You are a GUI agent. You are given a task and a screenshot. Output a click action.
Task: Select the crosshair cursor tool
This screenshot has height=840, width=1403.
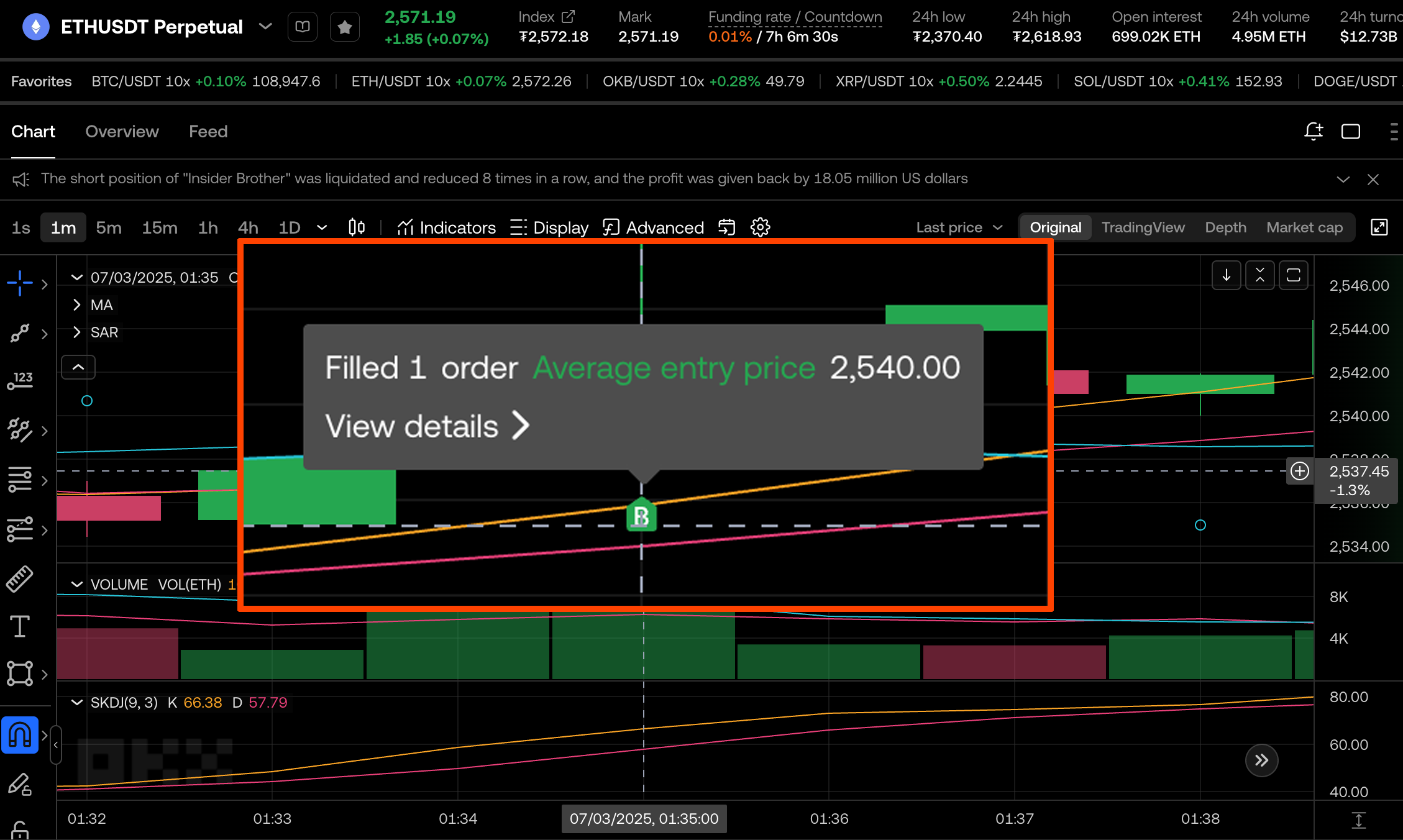[x=20, y=283]
